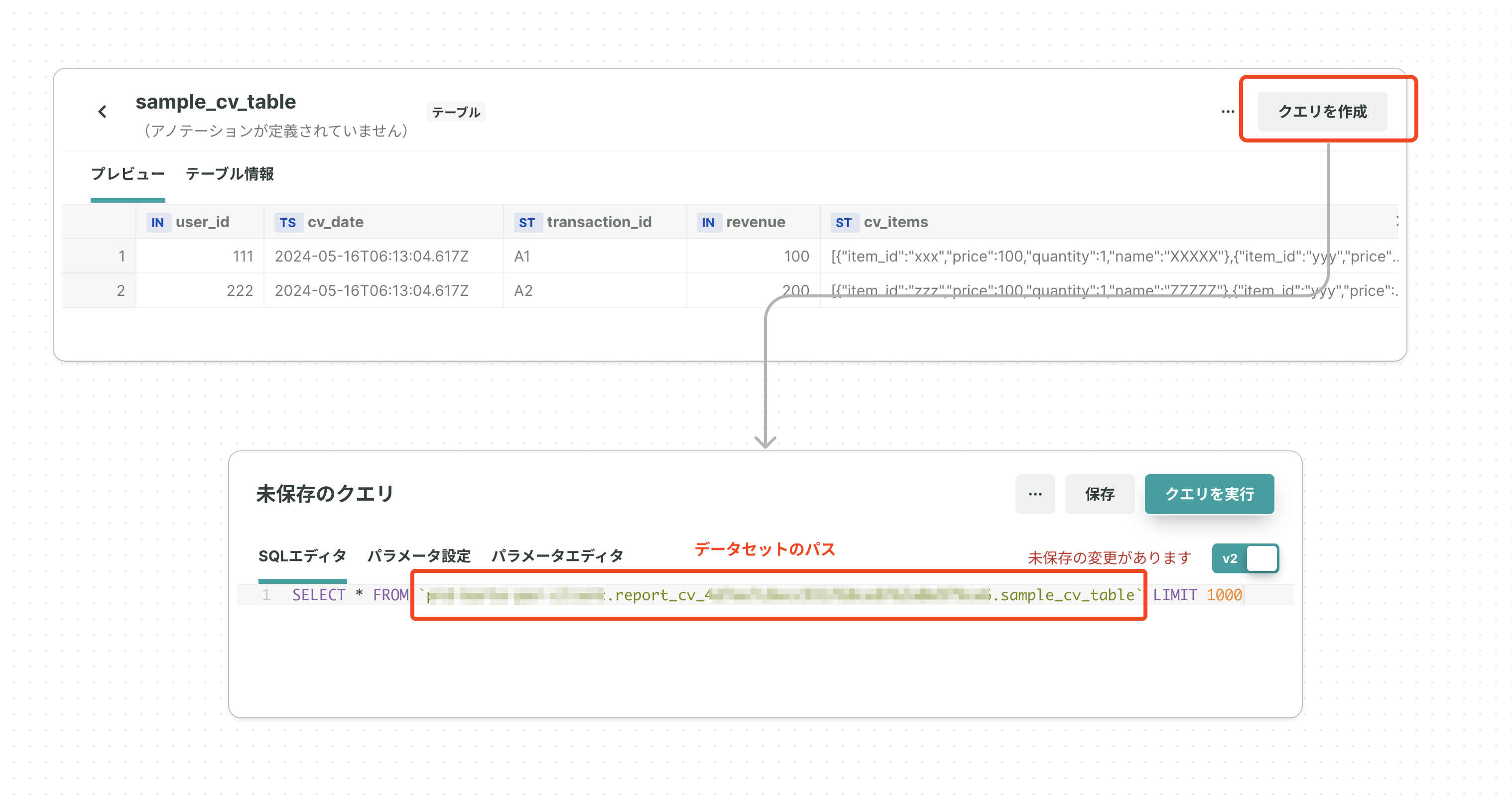Click the TS type badge on cv_date
The image size is (1512, 803).
click(x=288, y=223)
